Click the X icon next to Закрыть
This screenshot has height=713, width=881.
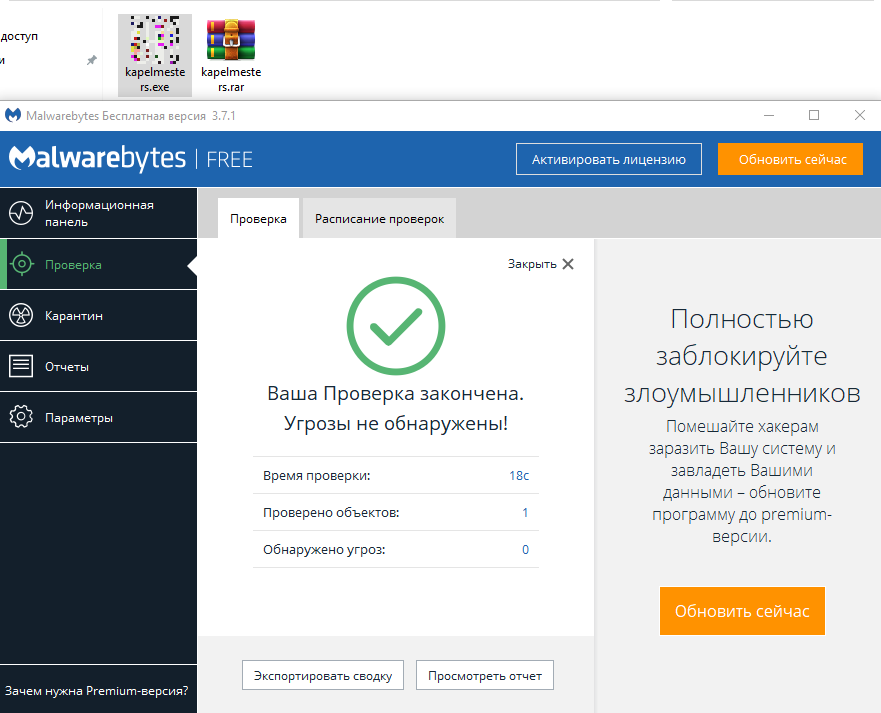pyautogui.click(x=568, y=264)
